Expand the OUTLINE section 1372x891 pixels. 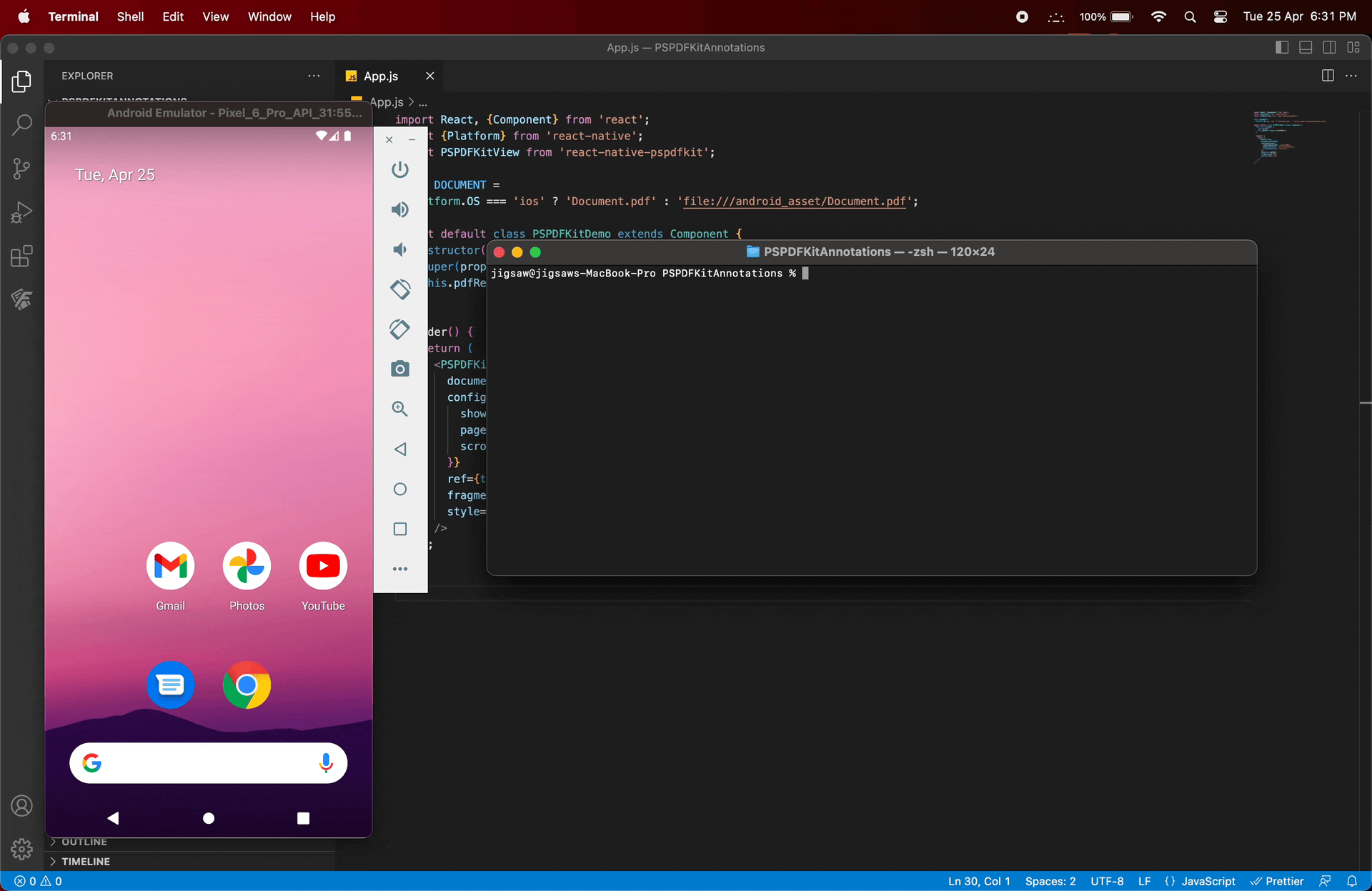(84, 842)
